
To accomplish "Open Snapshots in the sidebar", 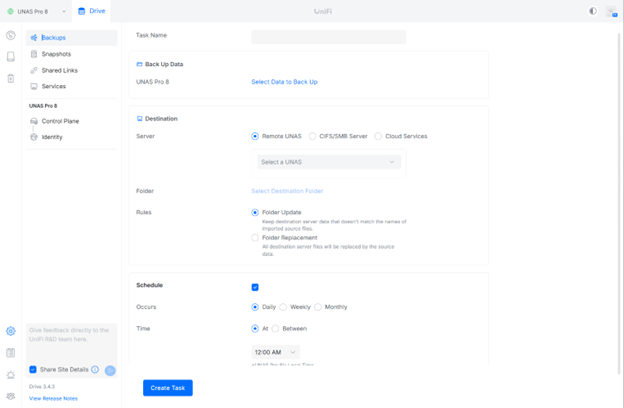I will point(72,54).
